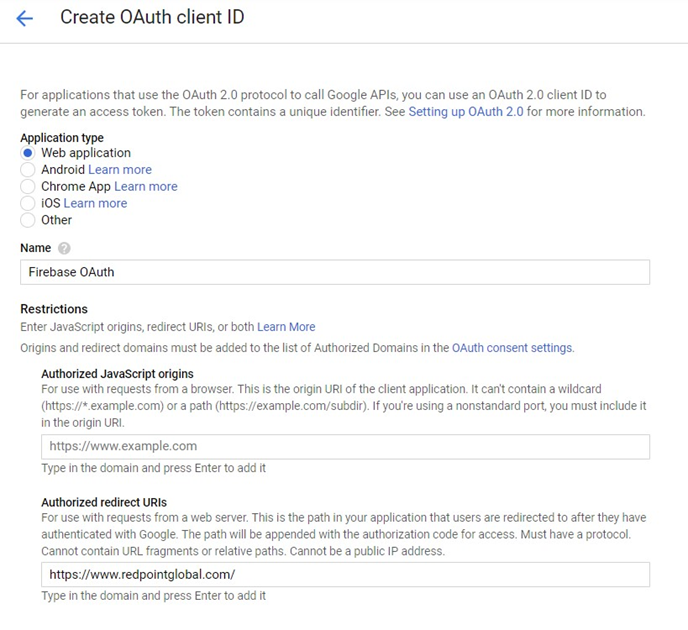Open the Setting up OAuth 2.0 link

(x=465, y=112)
